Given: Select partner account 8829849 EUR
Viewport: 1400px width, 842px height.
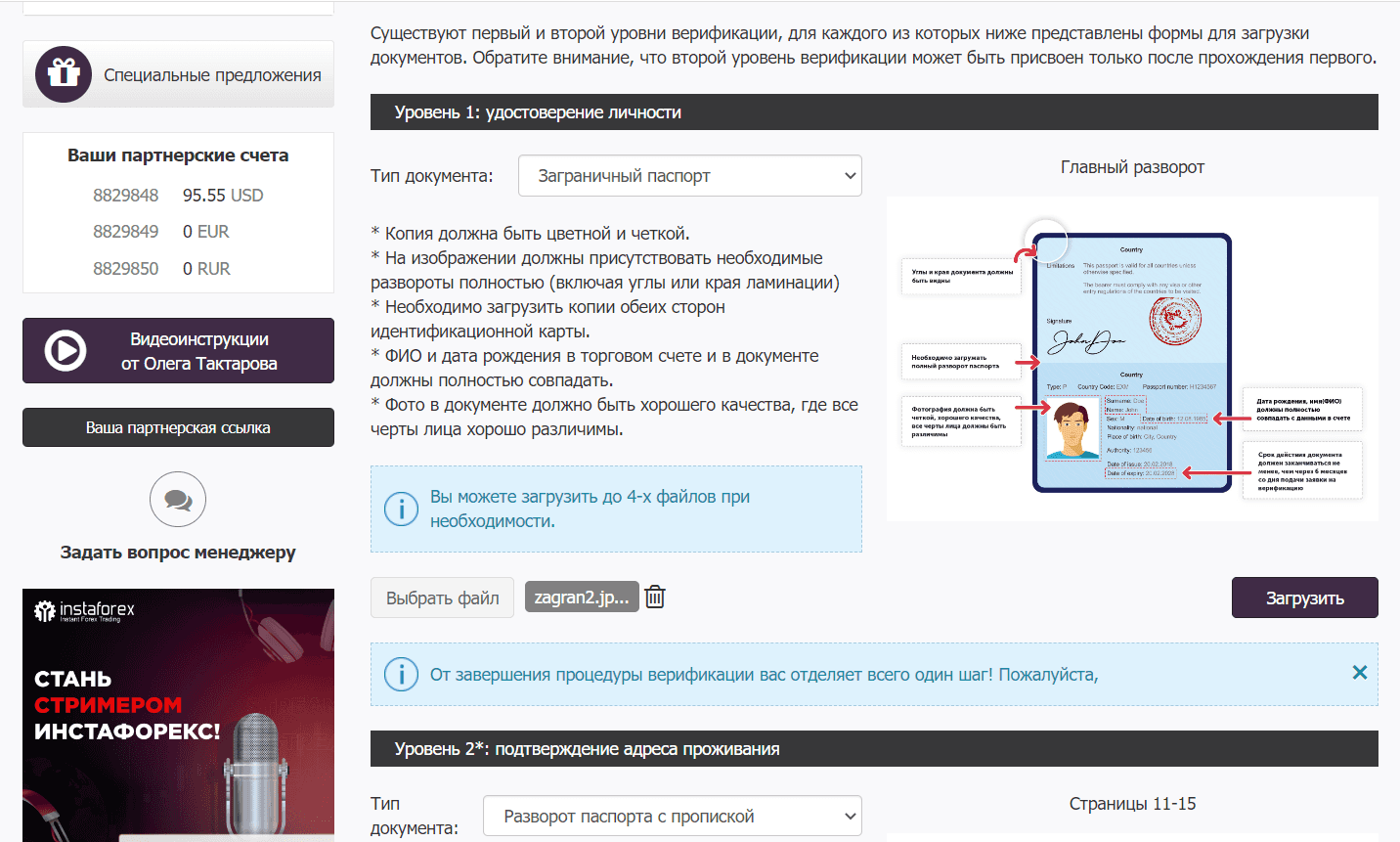Looking at the screenshot, I should 161,232.
